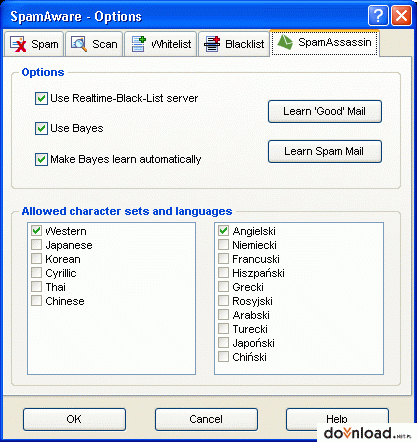Image resolution: width=417 pixels, height=442 pixels.
Task: Switch to the Spam tab label
Action: (45, 44)
